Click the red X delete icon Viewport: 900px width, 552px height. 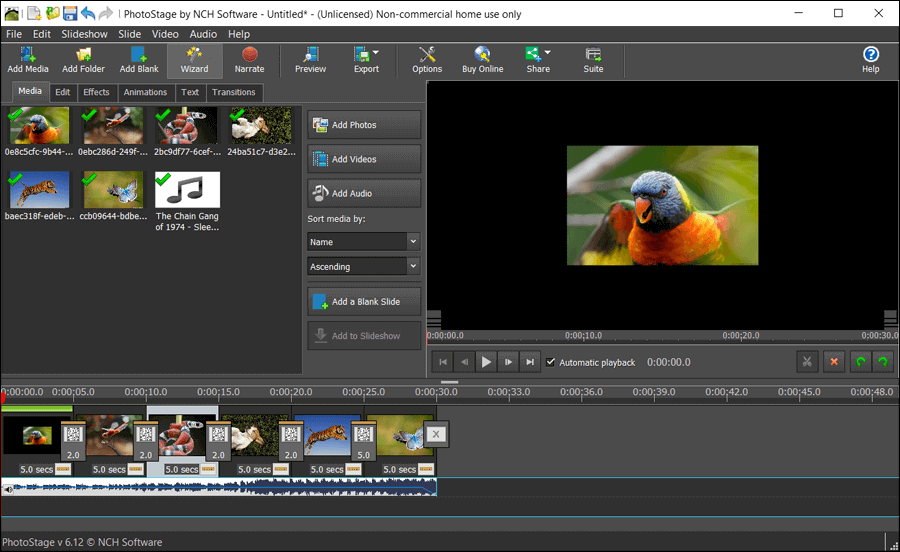834,361
